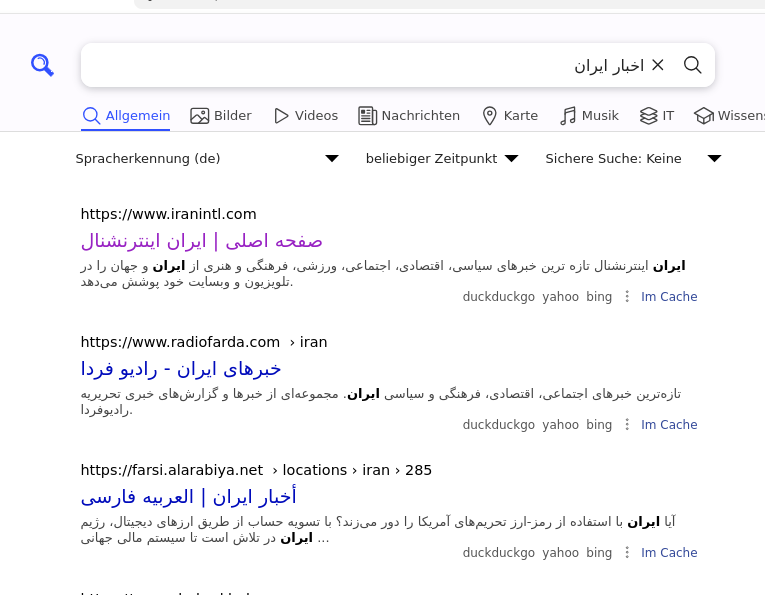Expand the Sichere Suche dropdown
The image size is (765, 595).
pos(633,158)
